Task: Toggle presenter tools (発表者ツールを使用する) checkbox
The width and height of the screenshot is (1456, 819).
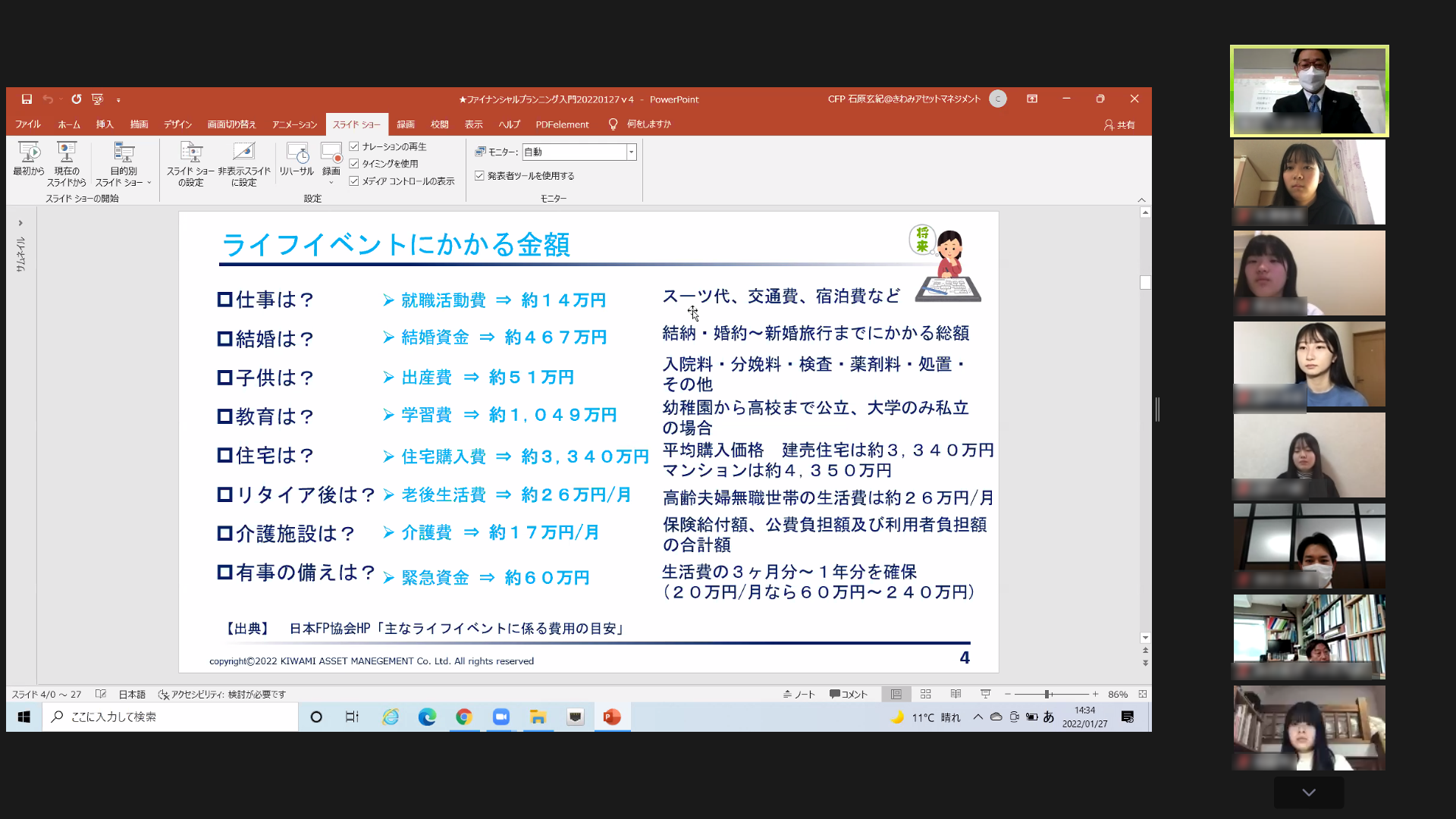Action: 479,176
